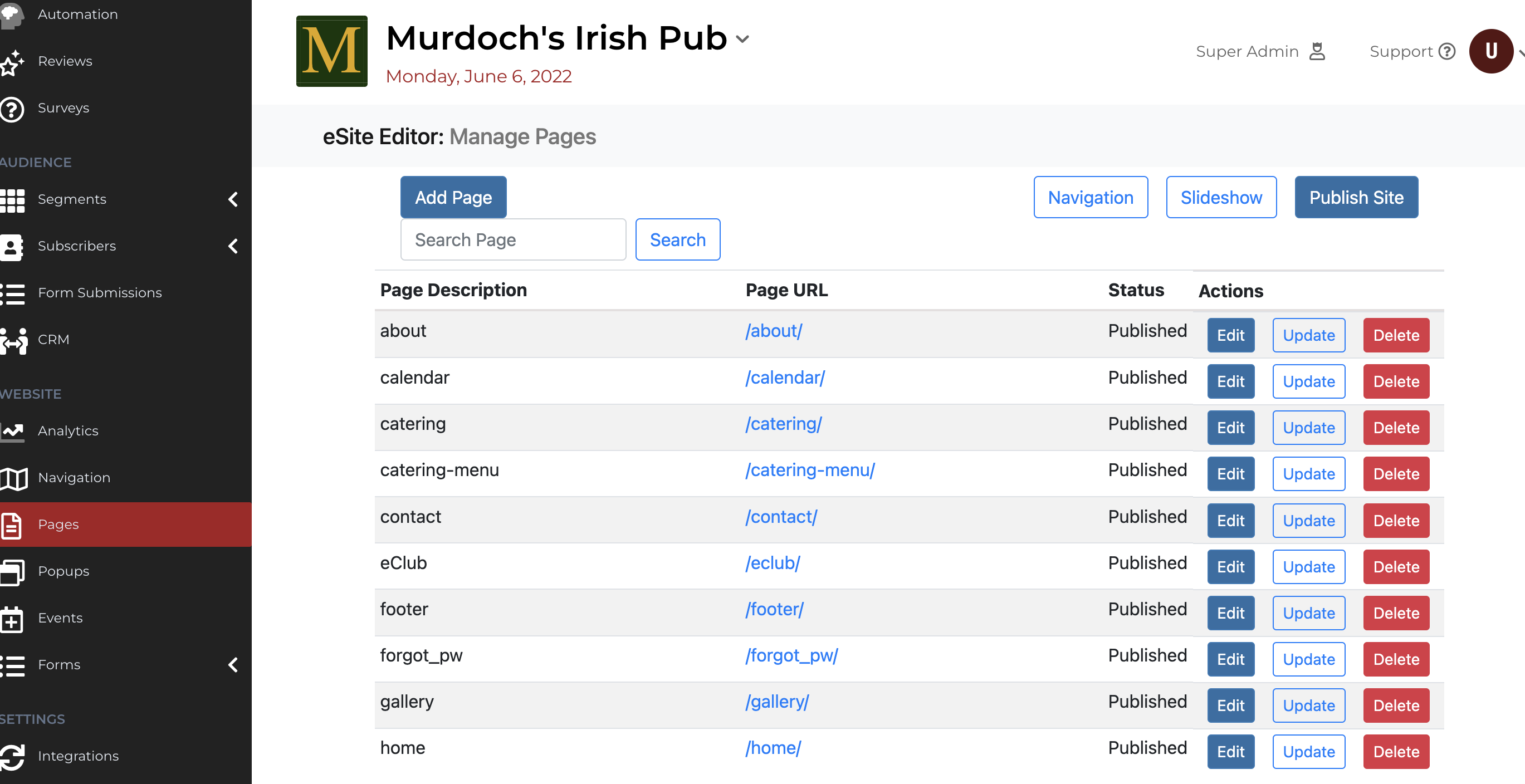Open the /catering-menu/ page link

click(x=810, y=470)
